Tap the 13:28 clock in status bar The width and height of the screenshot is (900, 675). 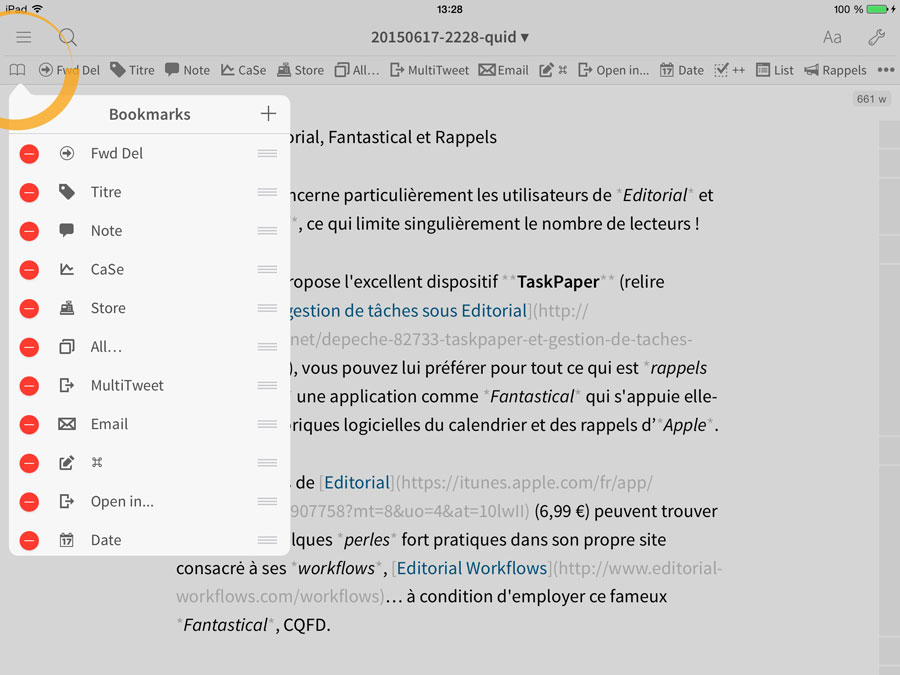click(449, 9)
